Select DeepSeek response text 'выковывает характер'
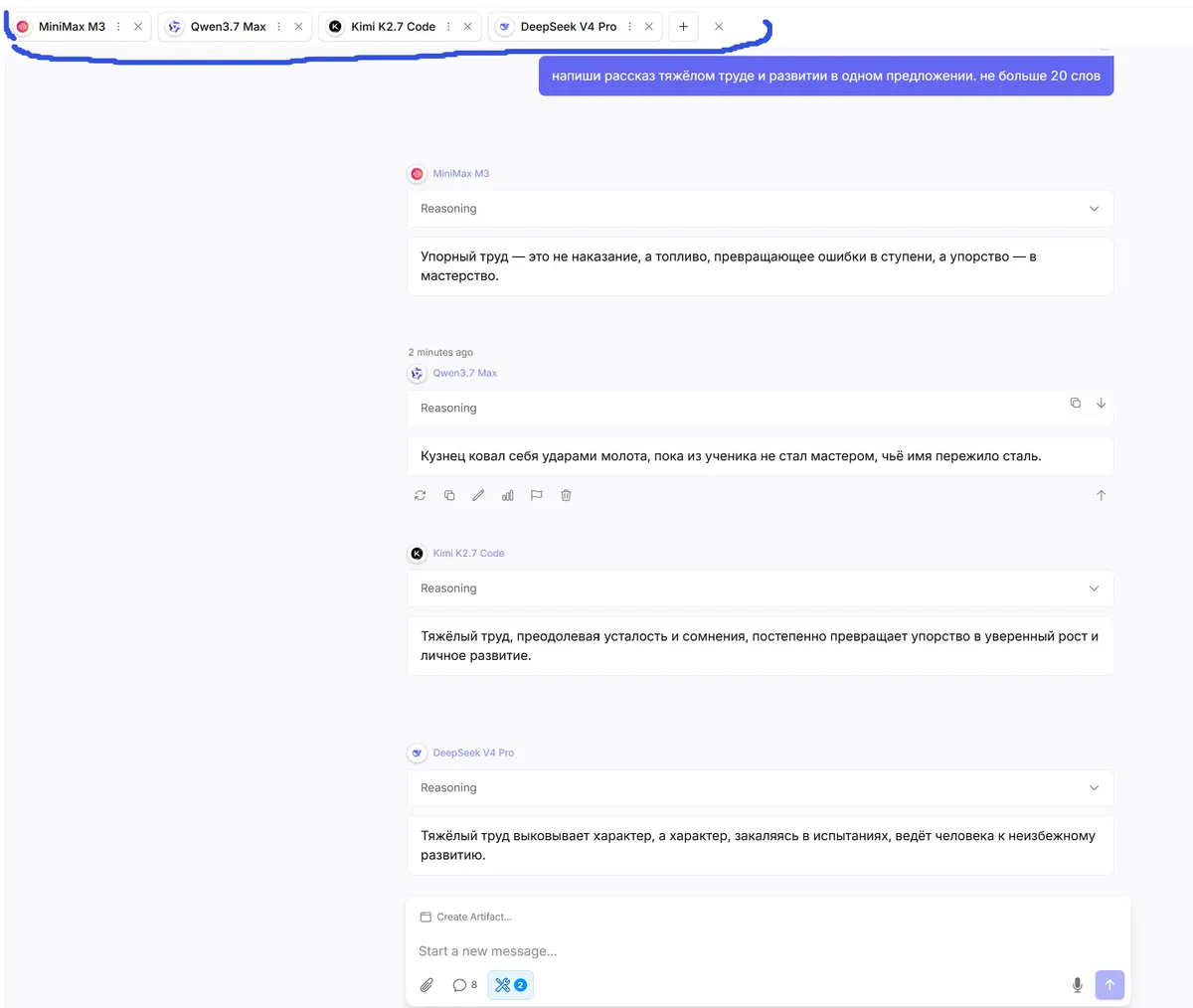This screenshot has height=1008, width=1193. click(x=584, y=836)
